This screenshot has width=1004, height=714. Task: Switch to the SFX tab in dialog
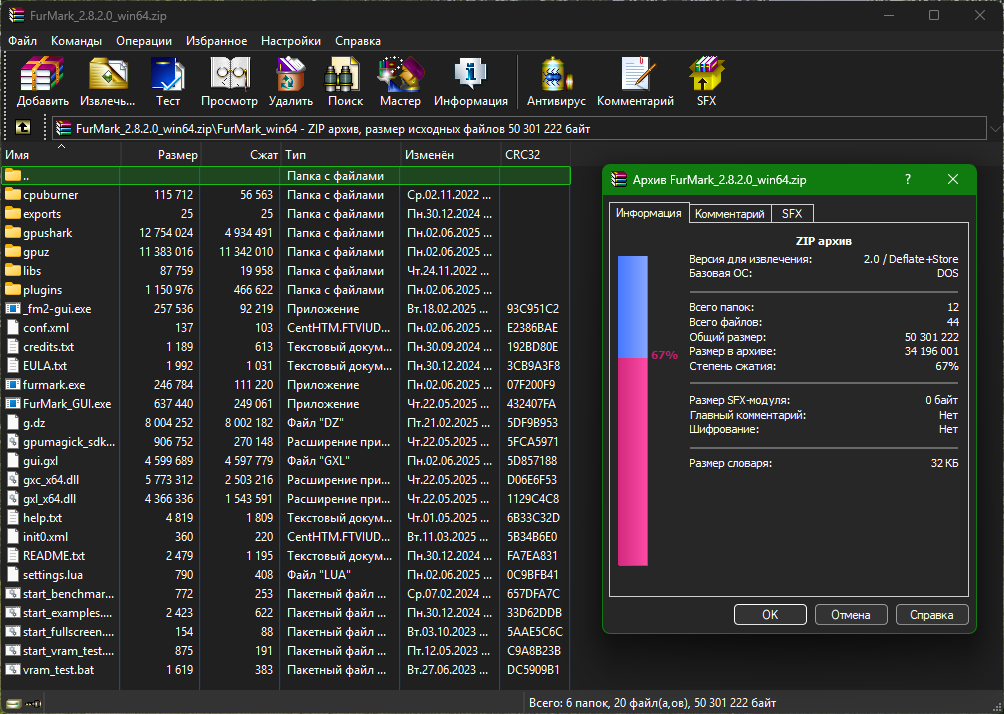pos(792,214)
